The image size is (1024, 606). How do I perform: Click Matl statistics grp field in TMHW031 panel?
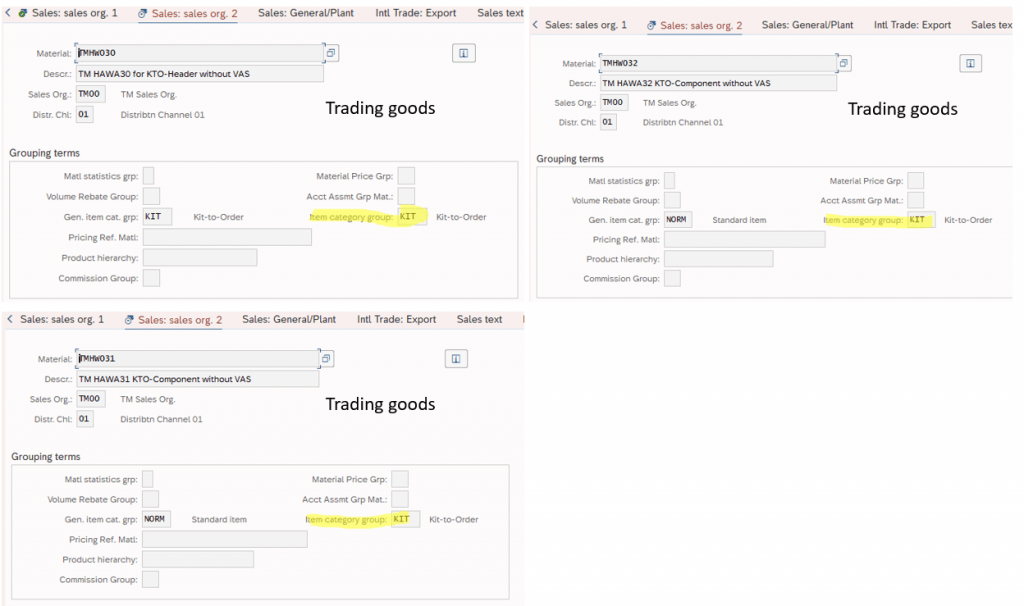point(148,479)
